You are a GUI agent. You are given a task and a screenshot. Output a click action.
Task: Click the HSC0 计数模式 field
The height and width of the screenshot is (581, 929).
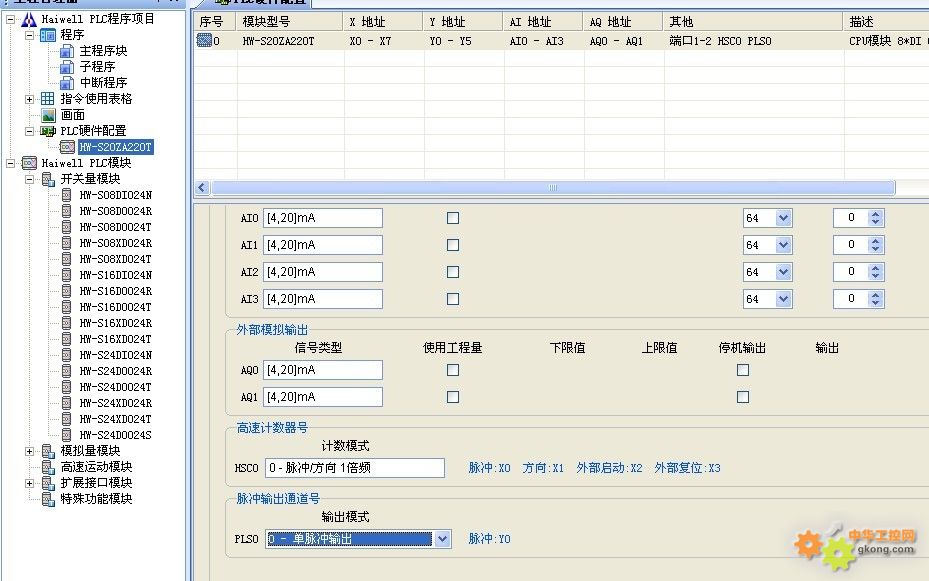pos(355,468)
